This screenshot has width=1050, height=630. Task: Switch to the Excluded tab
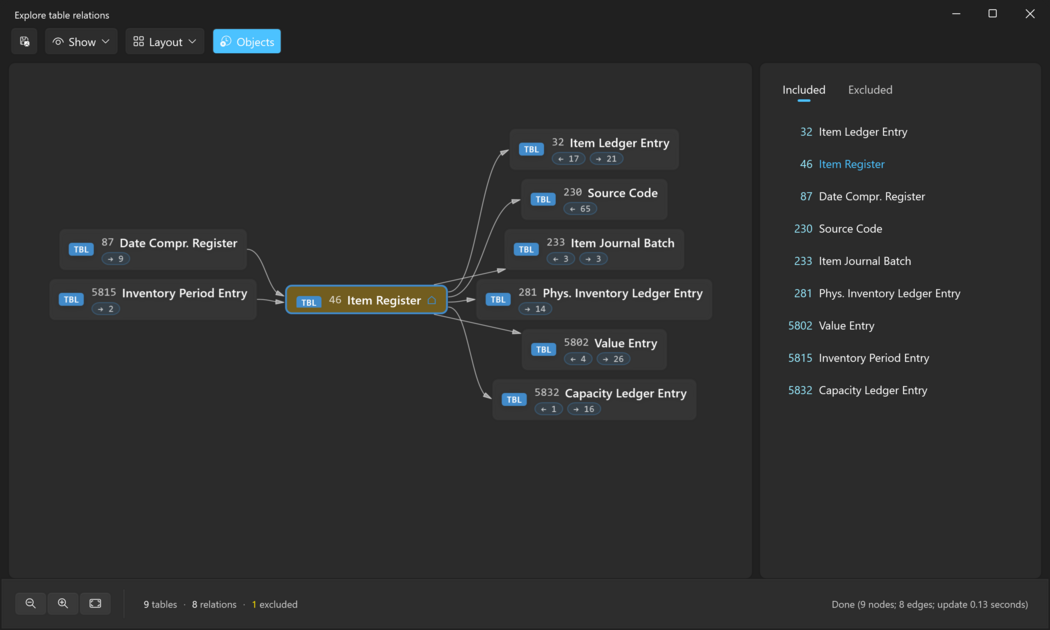pyautogui.click(x=870, y=90)
